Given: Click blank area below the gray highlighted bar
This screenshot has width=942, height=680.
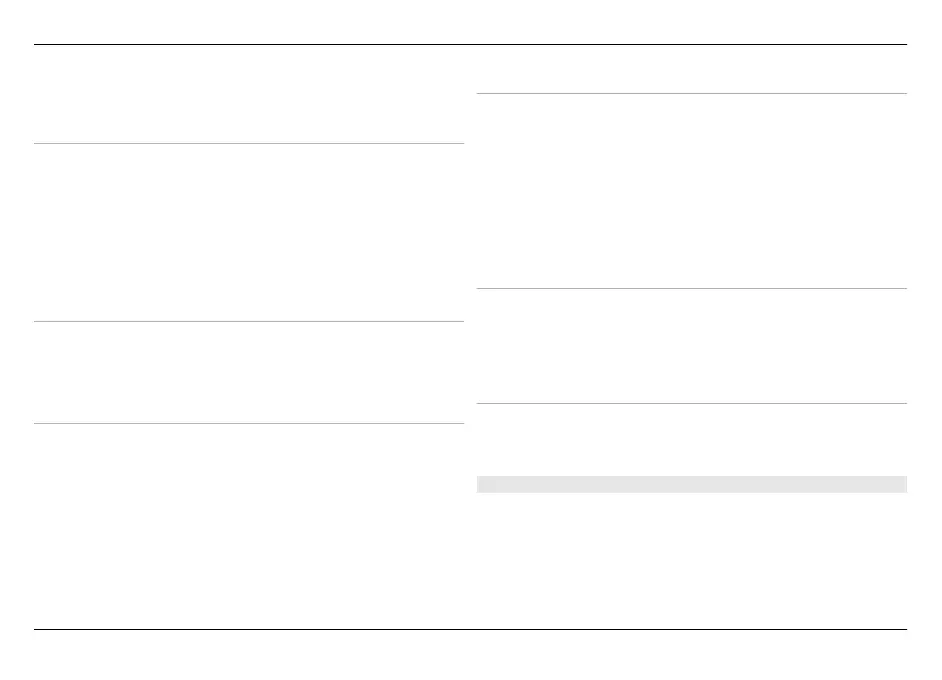Looking at the screenshot, I should coord(691,558).
